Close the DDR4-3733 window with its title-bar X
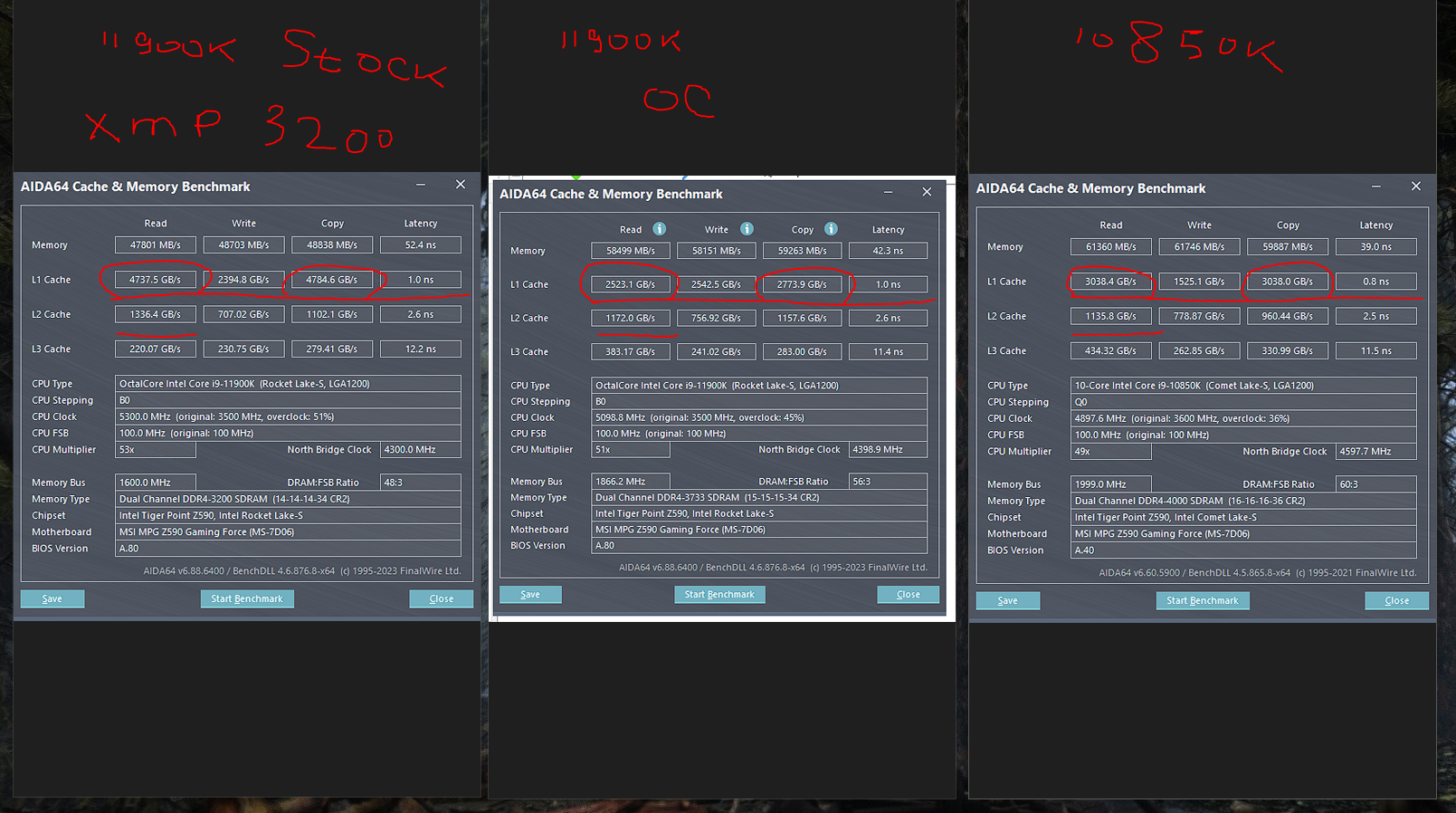Image resolution: width=1456 pixels, height=813 pixels. tap(927, 192)
